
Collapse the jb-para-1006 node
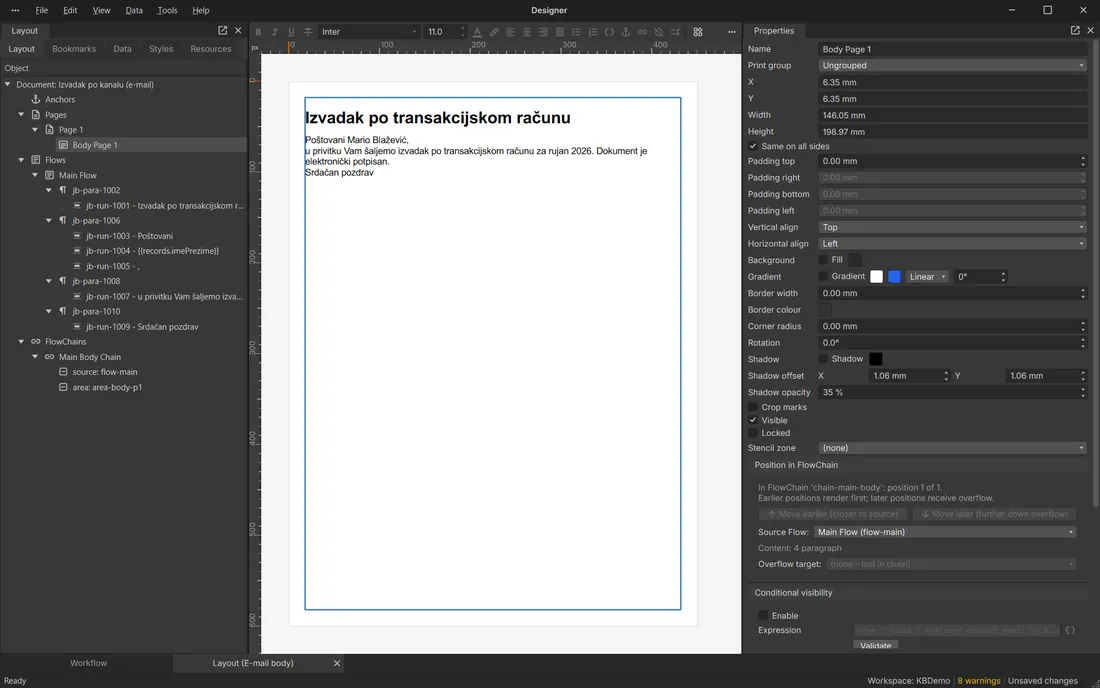[48, 220]
